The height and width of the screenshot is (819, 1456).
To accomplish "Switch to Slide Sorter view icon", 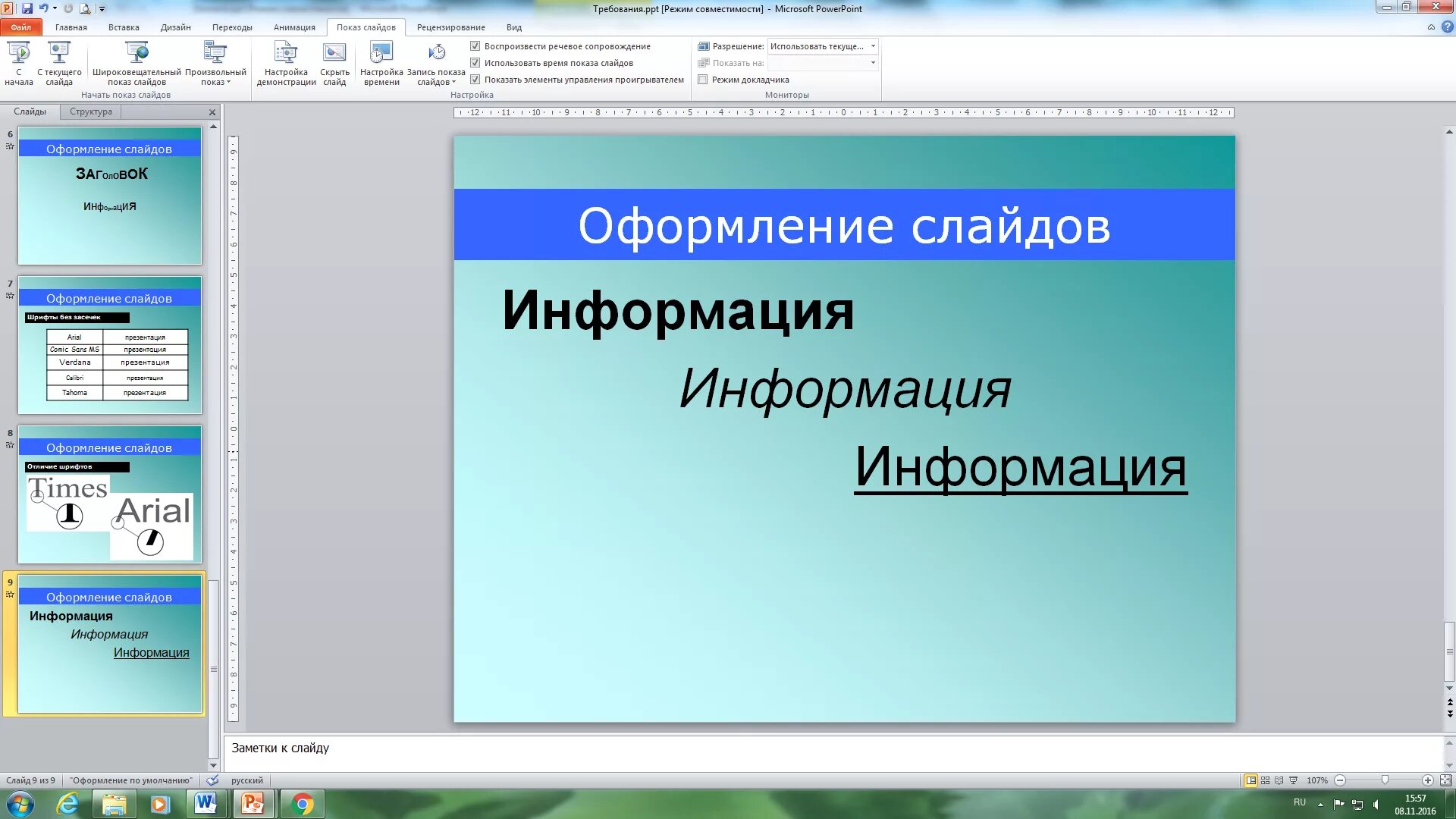I will click(1265, 780).
